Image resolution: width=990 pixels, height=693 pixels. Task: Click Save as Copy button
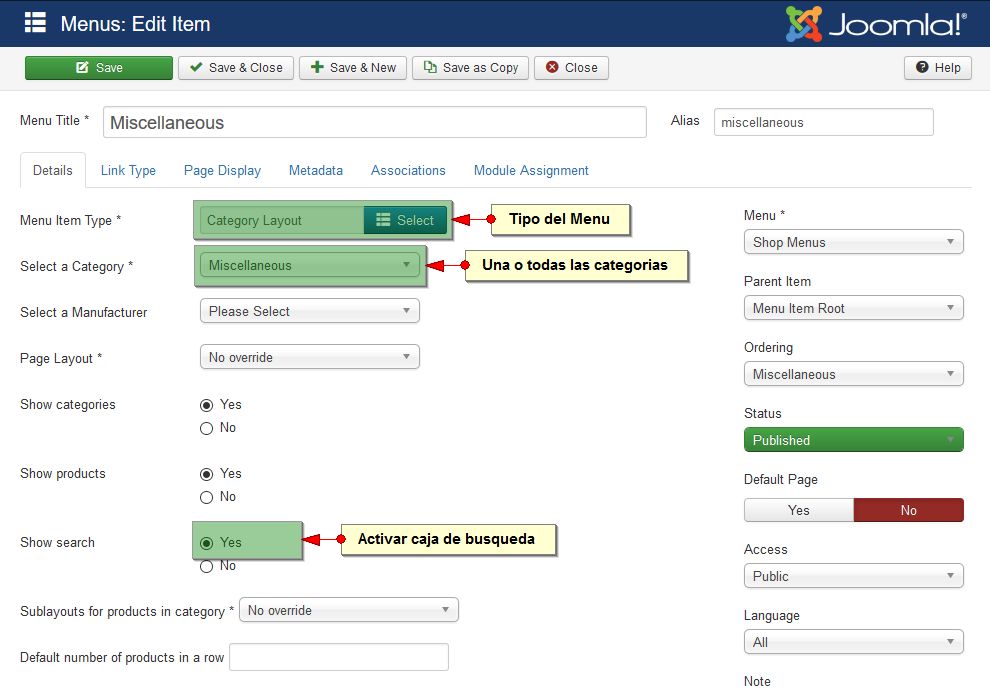tap(470, 68)
